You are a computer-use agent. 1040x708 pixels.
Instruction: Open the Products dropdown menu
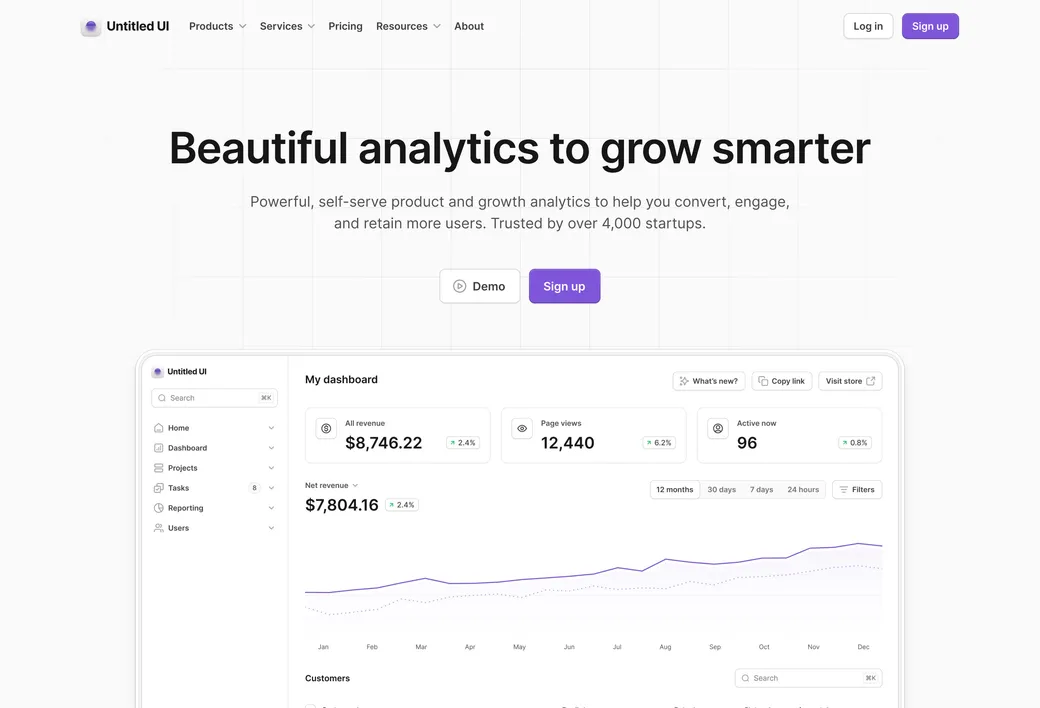pyautogui.click(x=218, y=27)
